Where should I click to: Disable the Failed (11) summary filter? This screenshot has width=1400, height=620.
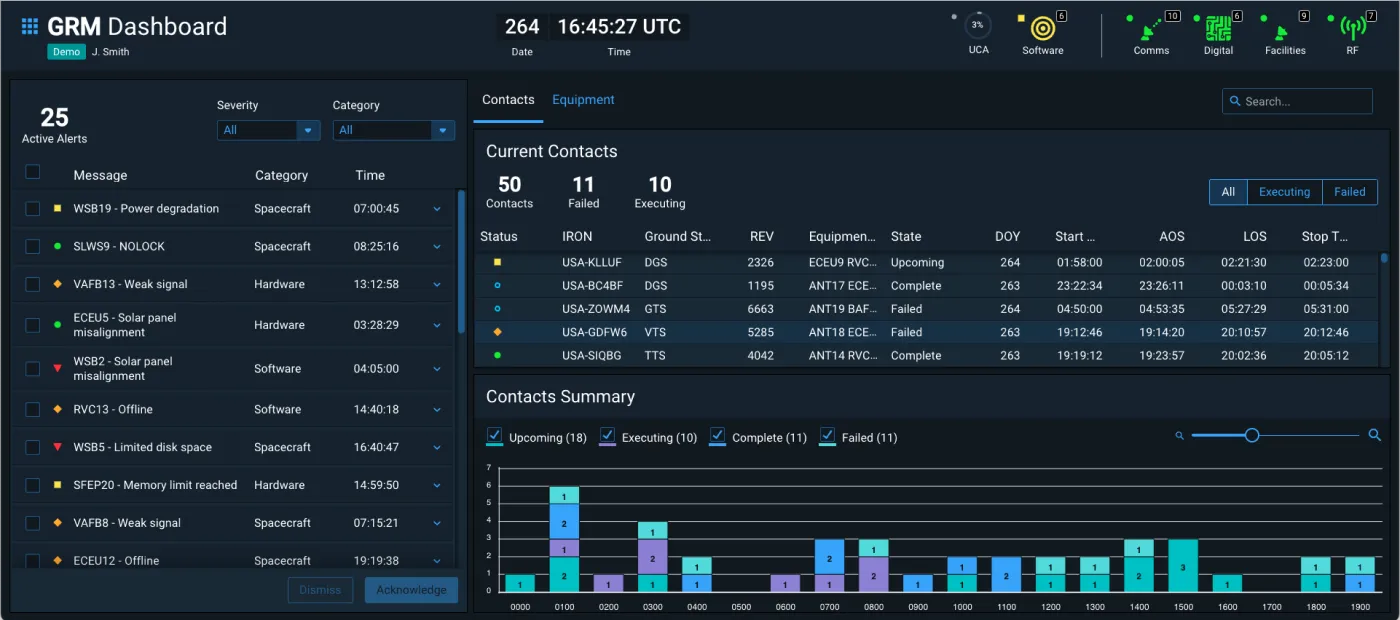[827, 437]
